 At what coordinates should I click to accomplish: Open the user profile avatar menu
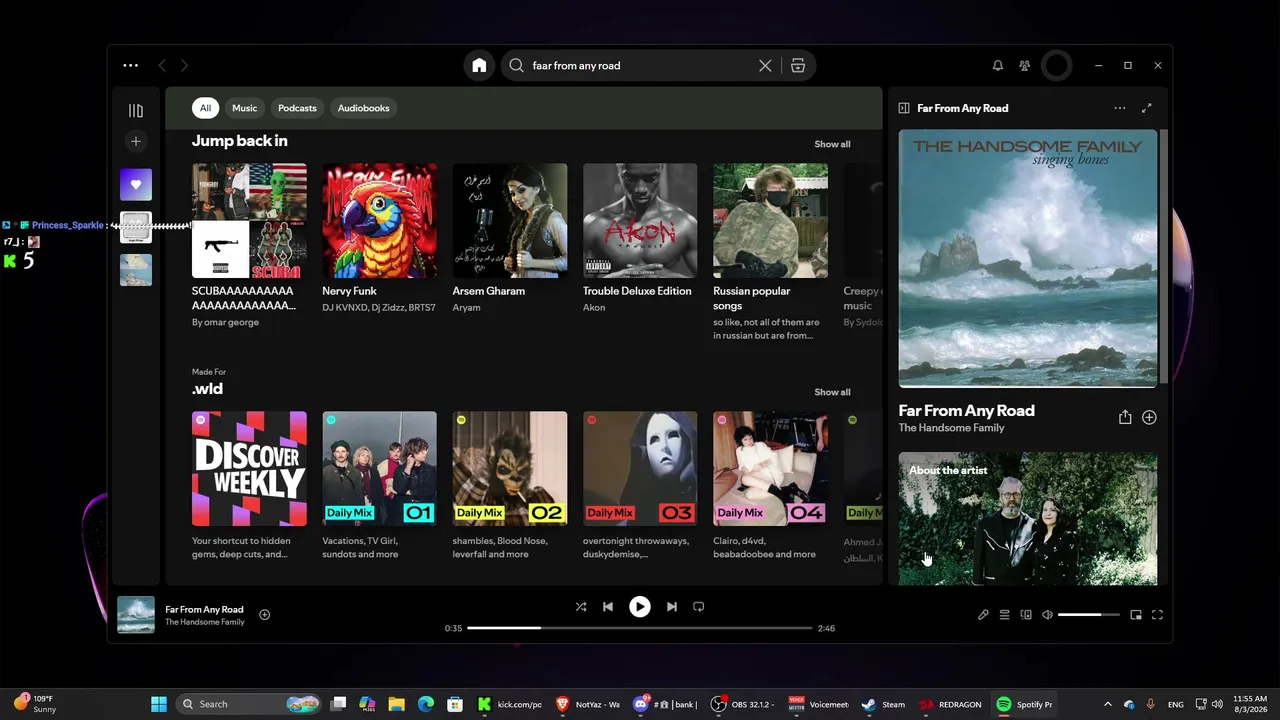click(x=1056, y=65)
